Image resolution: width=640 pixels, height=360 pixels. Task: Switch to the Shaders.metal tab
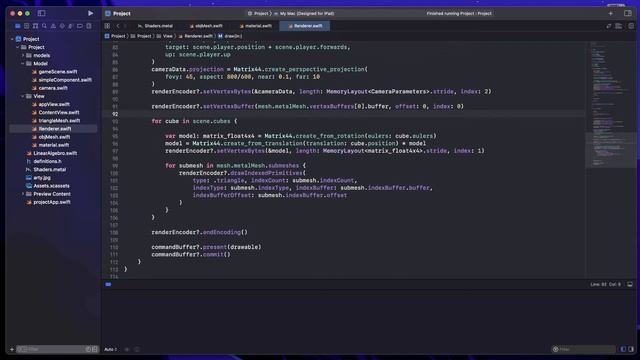click(x=155, y=26)
